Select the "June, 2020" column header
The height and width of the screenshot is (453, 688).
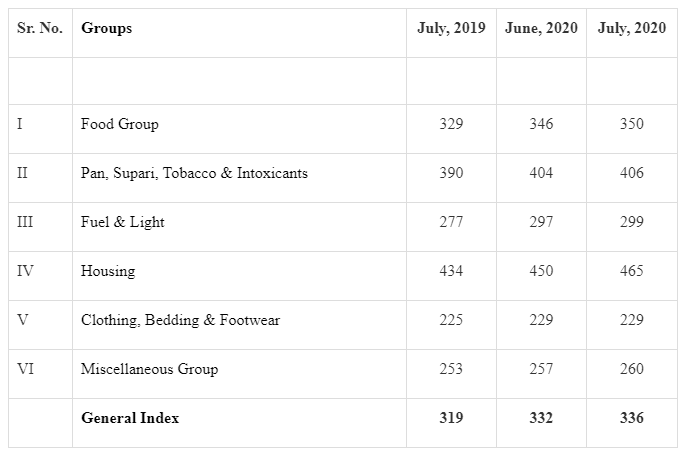pos(541,28)
